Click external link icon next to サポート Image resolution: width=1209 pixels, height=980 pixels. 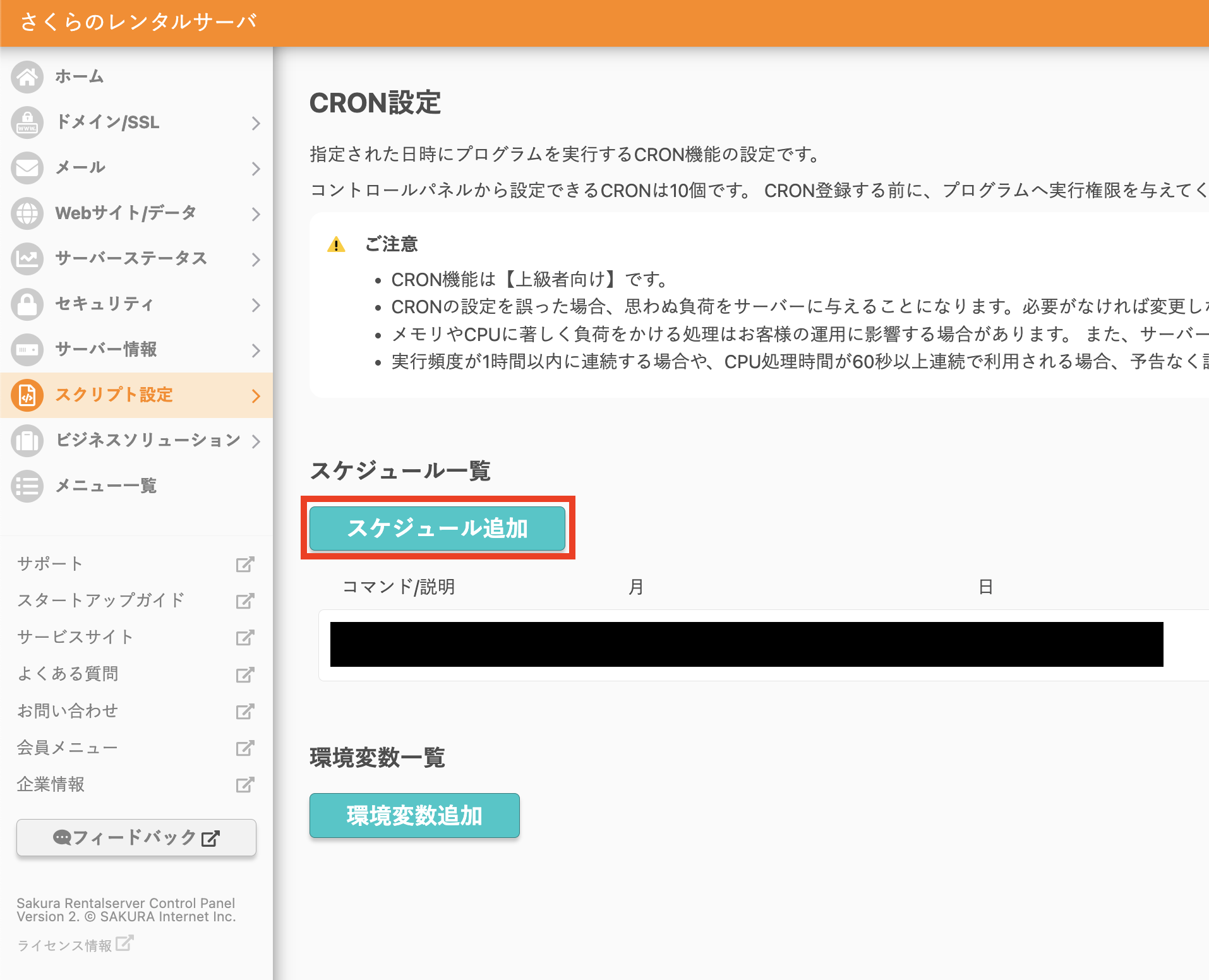coord(245,564)
